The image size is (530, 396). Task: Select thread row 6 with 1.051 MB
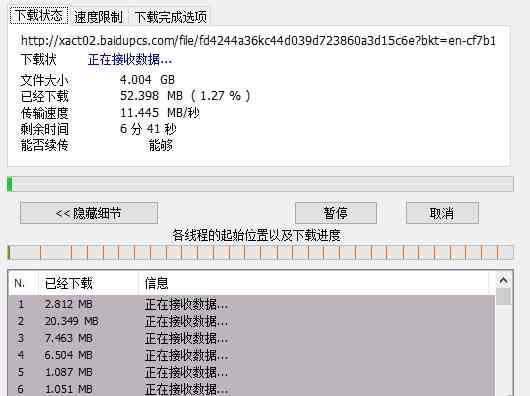(x=251, y=389)
